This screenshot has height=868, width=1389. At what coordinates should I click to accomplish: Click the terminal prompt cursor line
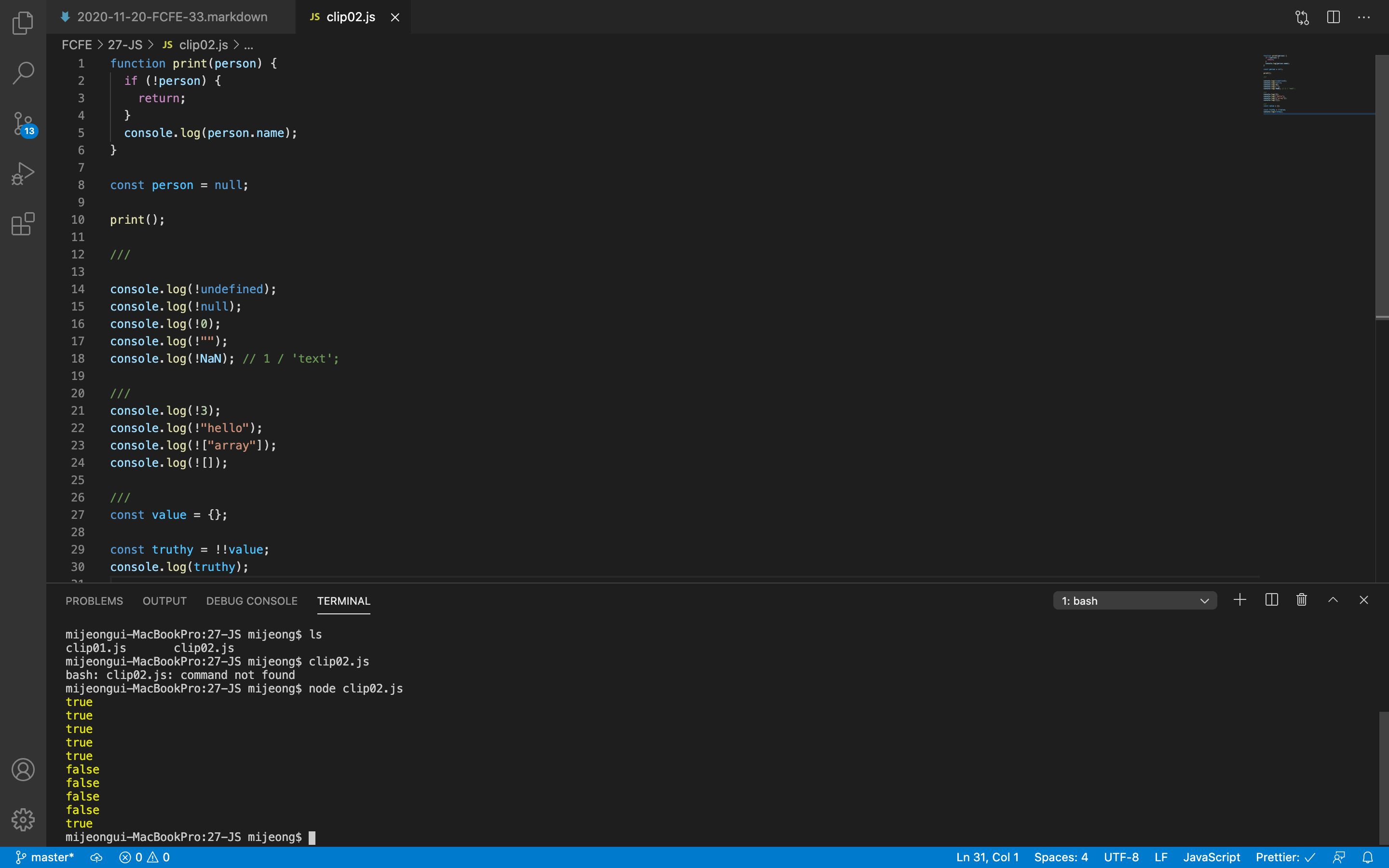(x=191, y=837)
